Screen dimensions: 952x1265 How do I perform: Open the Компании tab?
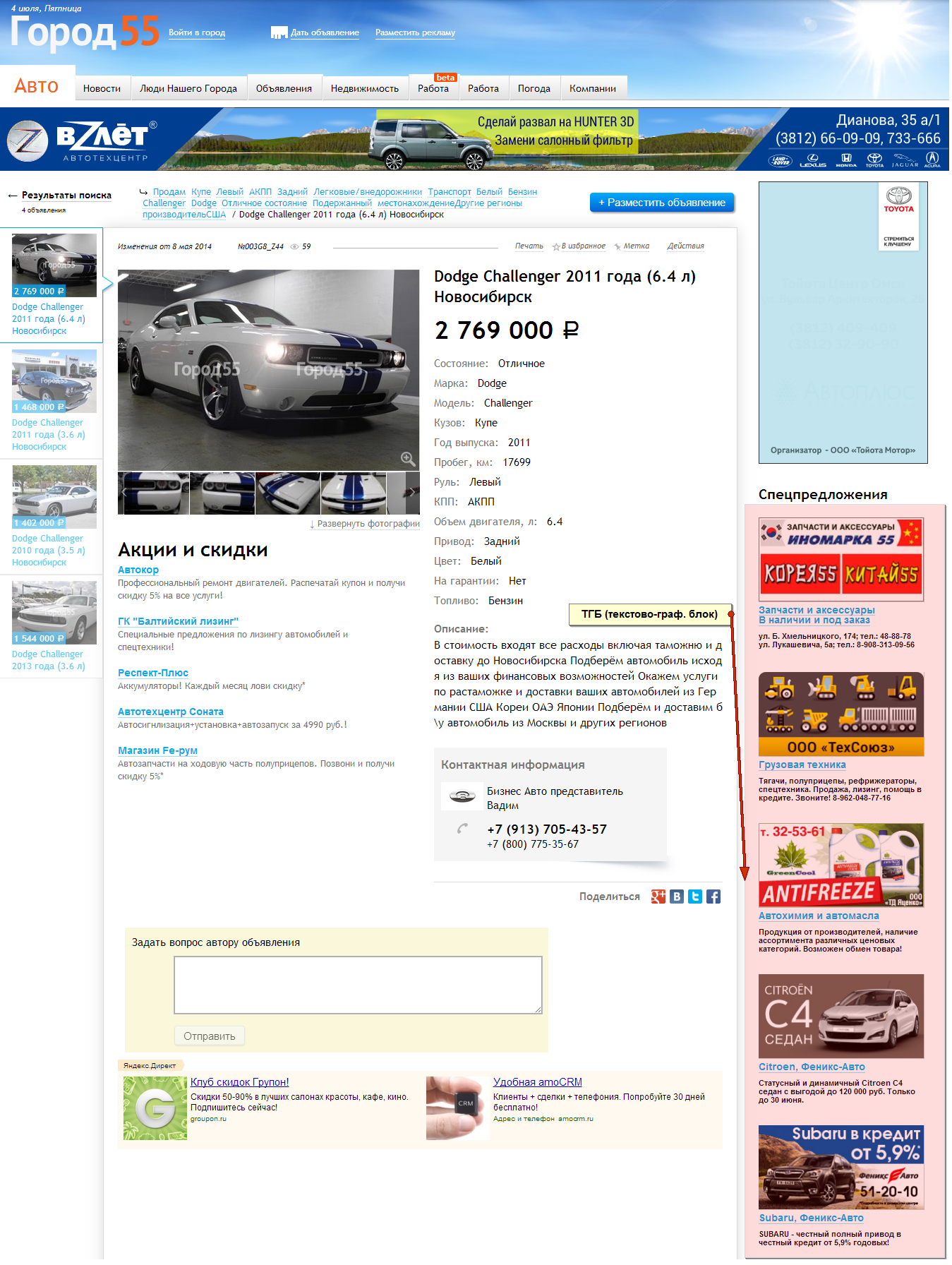click(593, 88)
